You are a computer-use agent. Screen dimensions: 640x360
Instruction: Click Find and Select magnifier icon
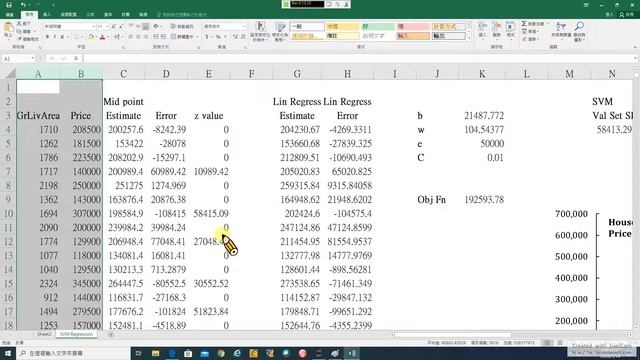click(579, 30)
